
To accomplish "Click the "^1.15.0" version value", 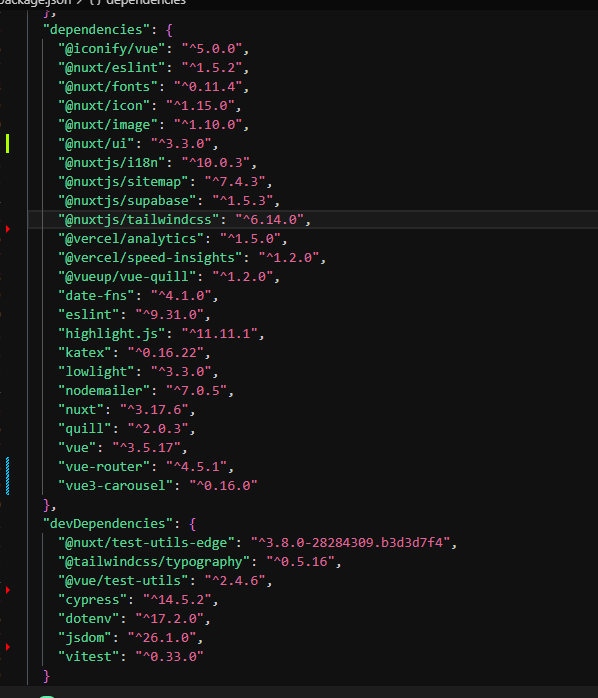I will [x=200, y=106].
